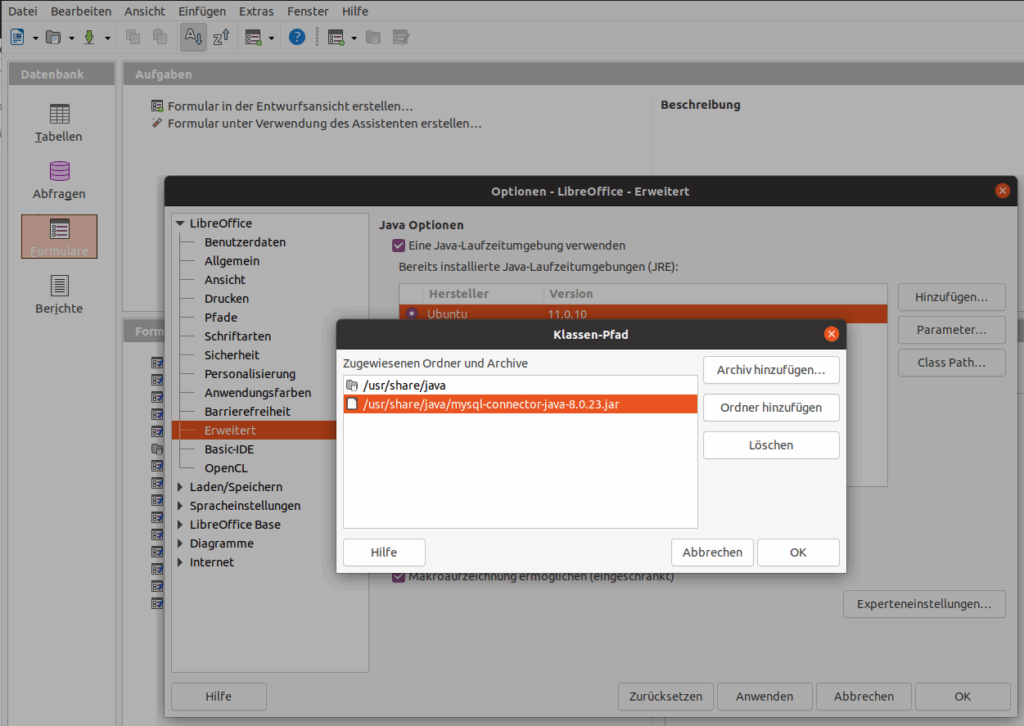The image size is (1024, 726).
Task: Click the greyed Edit form toolbar icon
Action: click(x=400, y=37)
